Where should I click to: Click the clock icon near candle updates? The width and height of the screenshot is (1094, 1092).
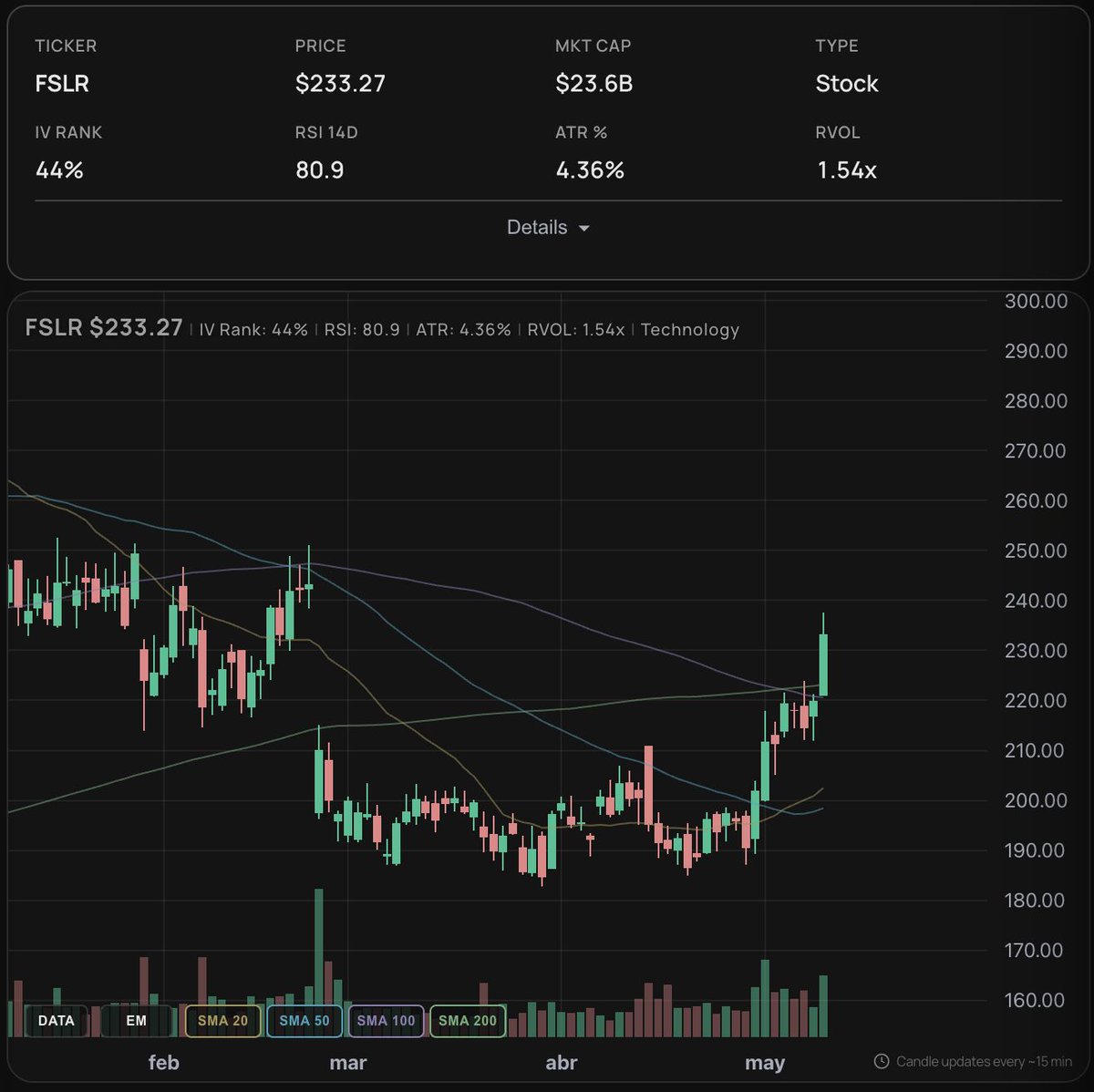(x=882, y=1061)
